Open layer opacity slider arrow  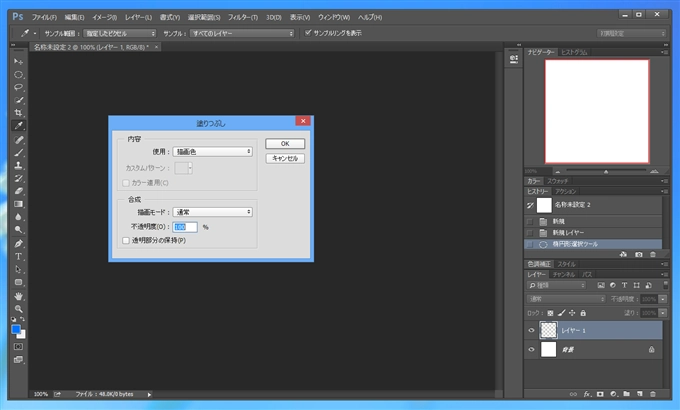coord(663,299)
